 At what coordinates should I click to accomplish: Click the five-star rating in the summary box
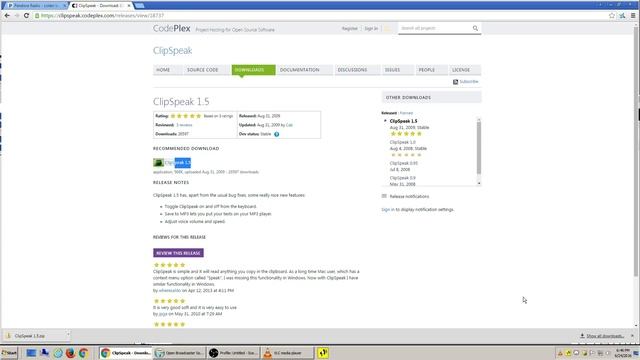[186, 116]
